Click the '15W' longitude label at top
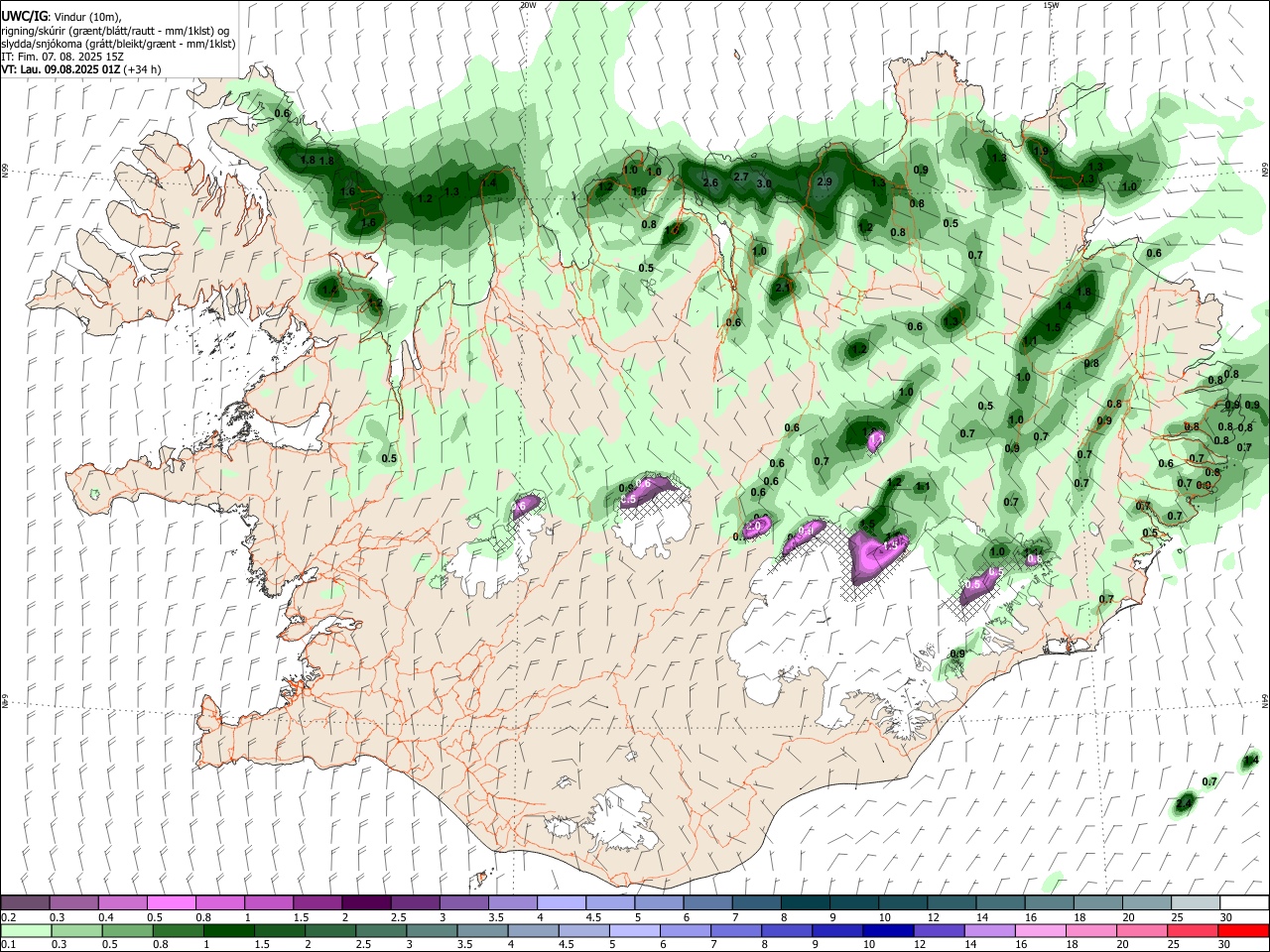Viewport: 1270px width, 952px height. pyautogui.click(x=1051, y=5)
